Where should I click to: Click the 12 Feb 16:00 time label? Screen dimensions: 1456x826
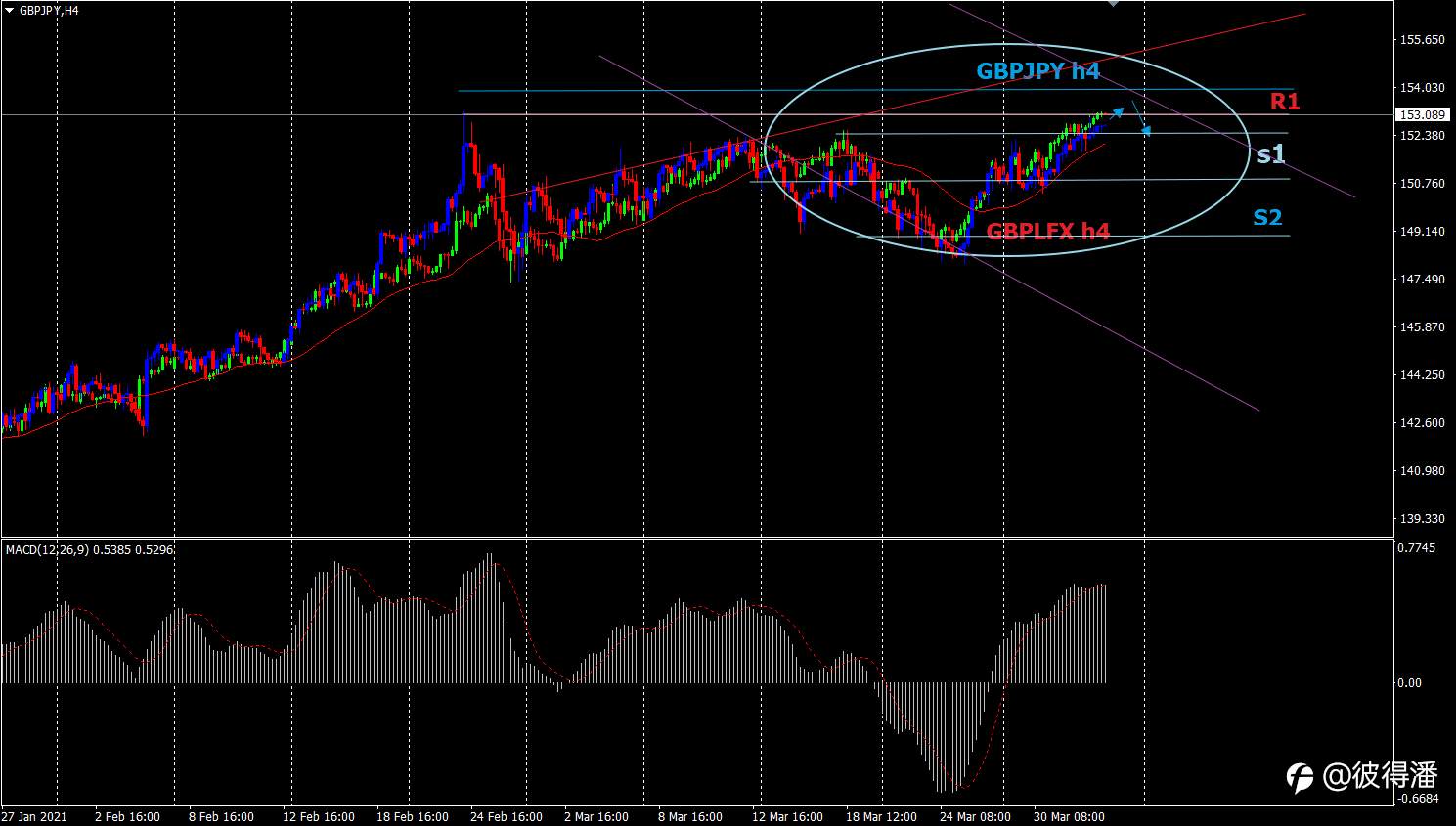pos(318,817)
